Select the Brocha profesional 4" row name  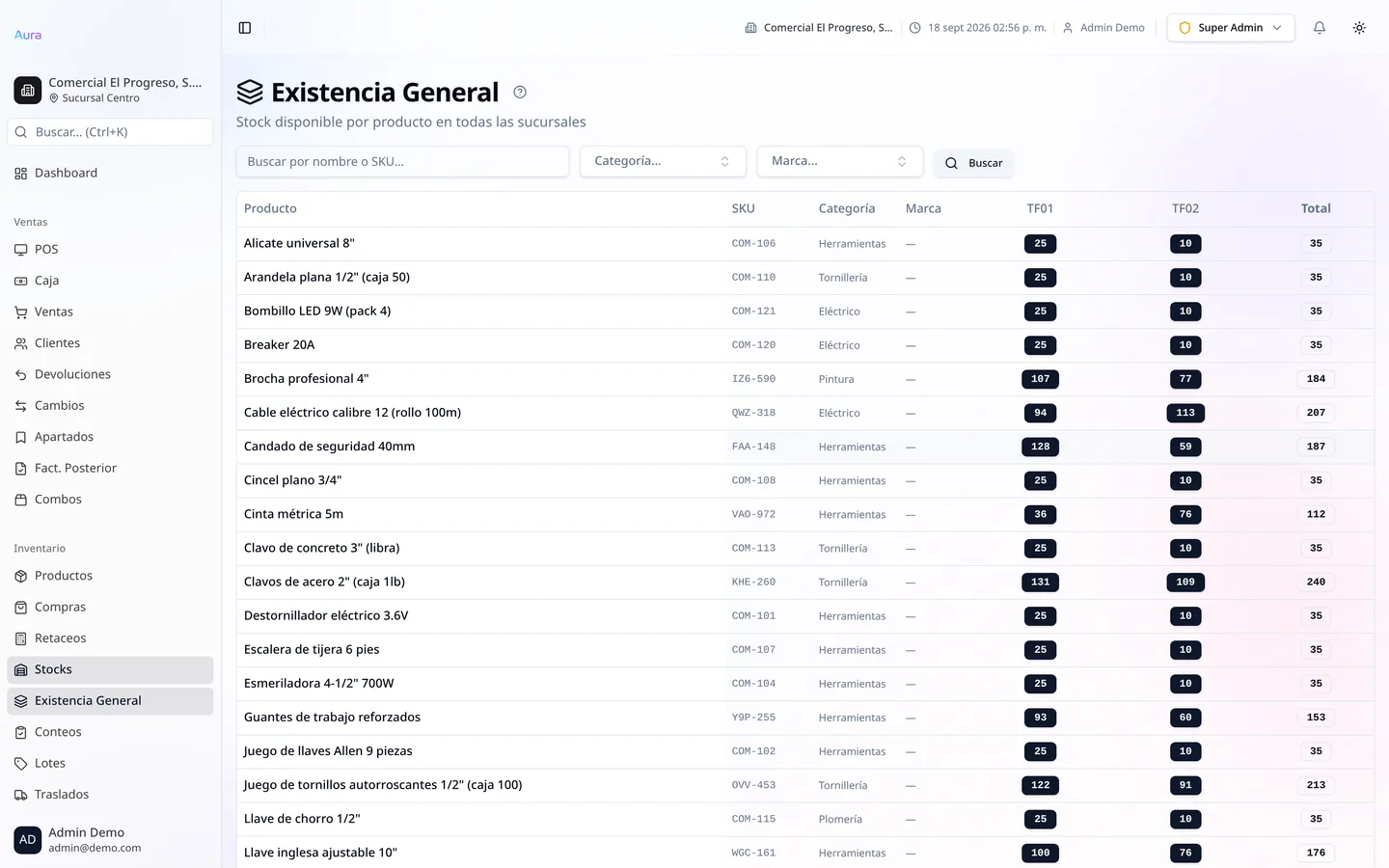pos(306,379)
